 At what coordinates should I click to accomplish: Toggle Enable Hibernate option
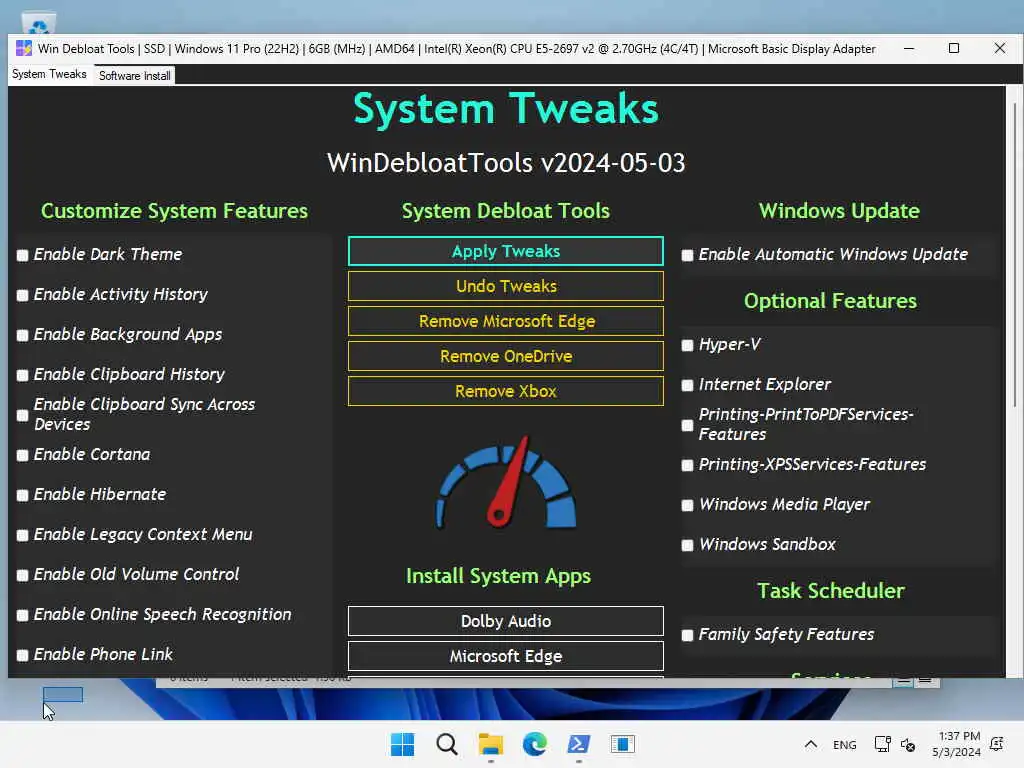pyautogui.click(x=22, y=495)
